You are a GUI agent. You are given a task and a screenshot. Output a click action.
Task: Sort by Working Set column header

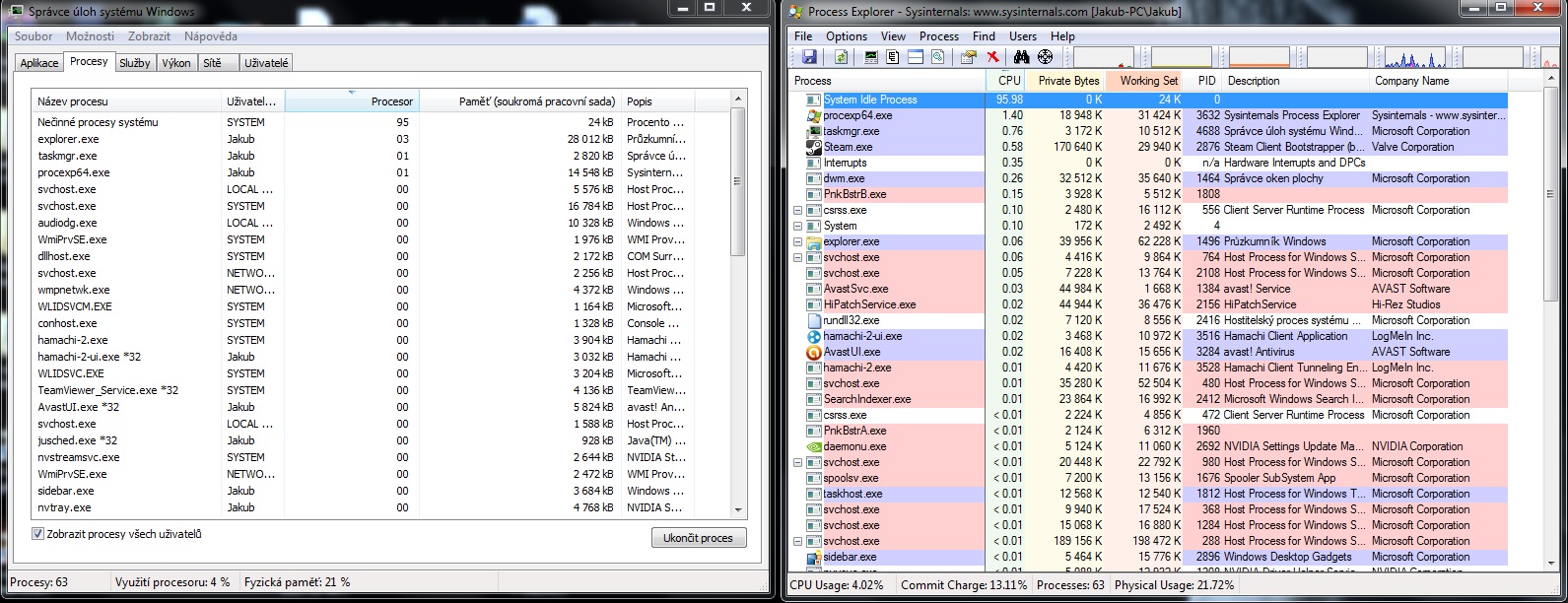(1144, 81)
